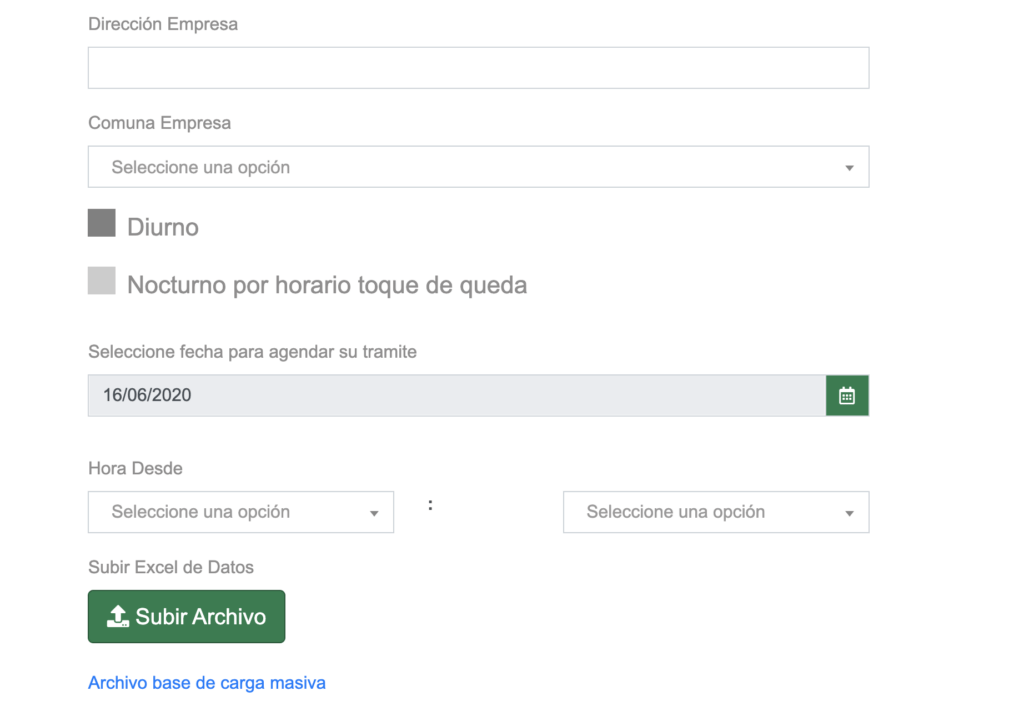Click the hour dropdown arrow under Hora Desde
Screen dimensions: 1024x701
[374, 513]
